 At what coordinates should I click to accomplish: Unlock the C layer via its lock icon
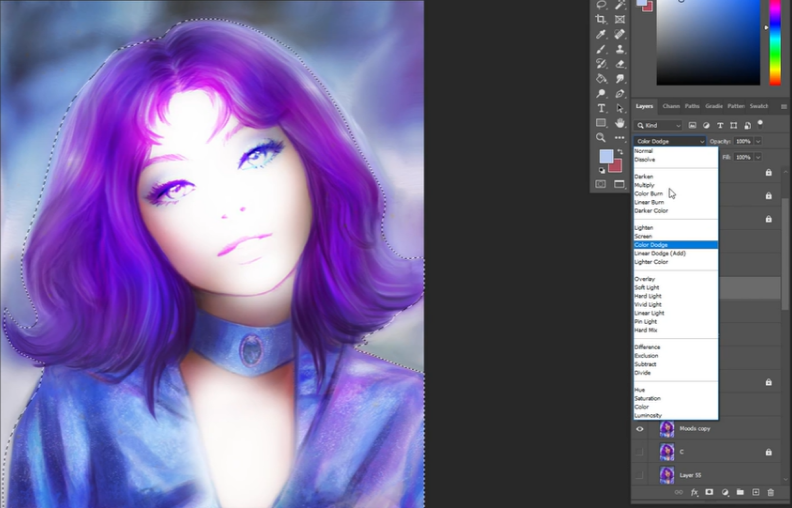tap(768, 452)
